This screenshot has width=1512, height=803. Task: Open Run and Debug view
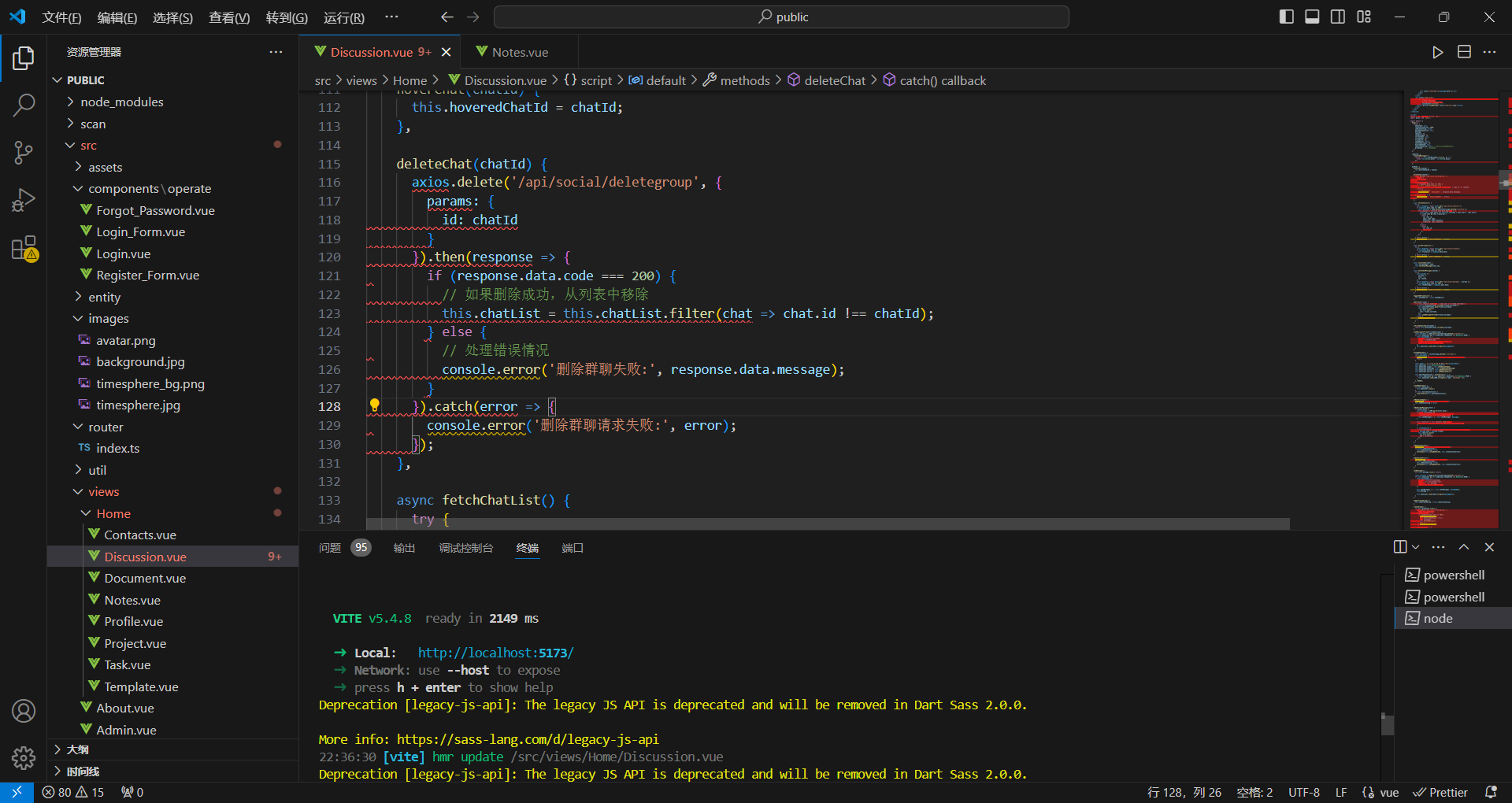[24, 200]
